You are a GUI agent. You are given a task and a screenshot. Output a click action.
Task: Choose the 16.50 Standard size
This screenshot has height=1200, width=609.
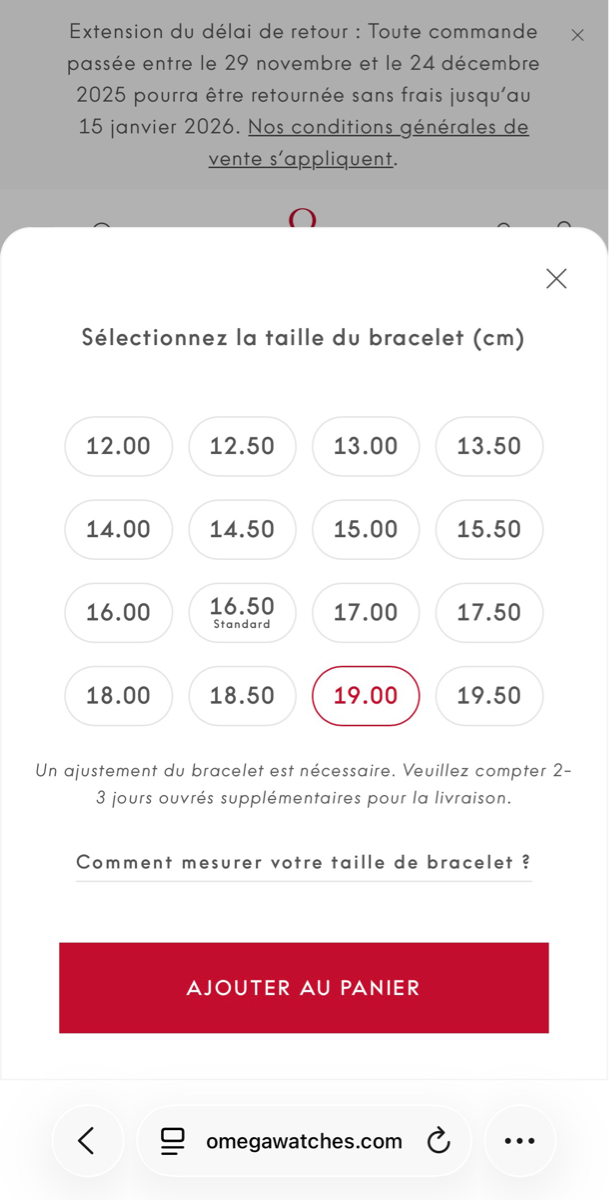click(x=242, y=612)
